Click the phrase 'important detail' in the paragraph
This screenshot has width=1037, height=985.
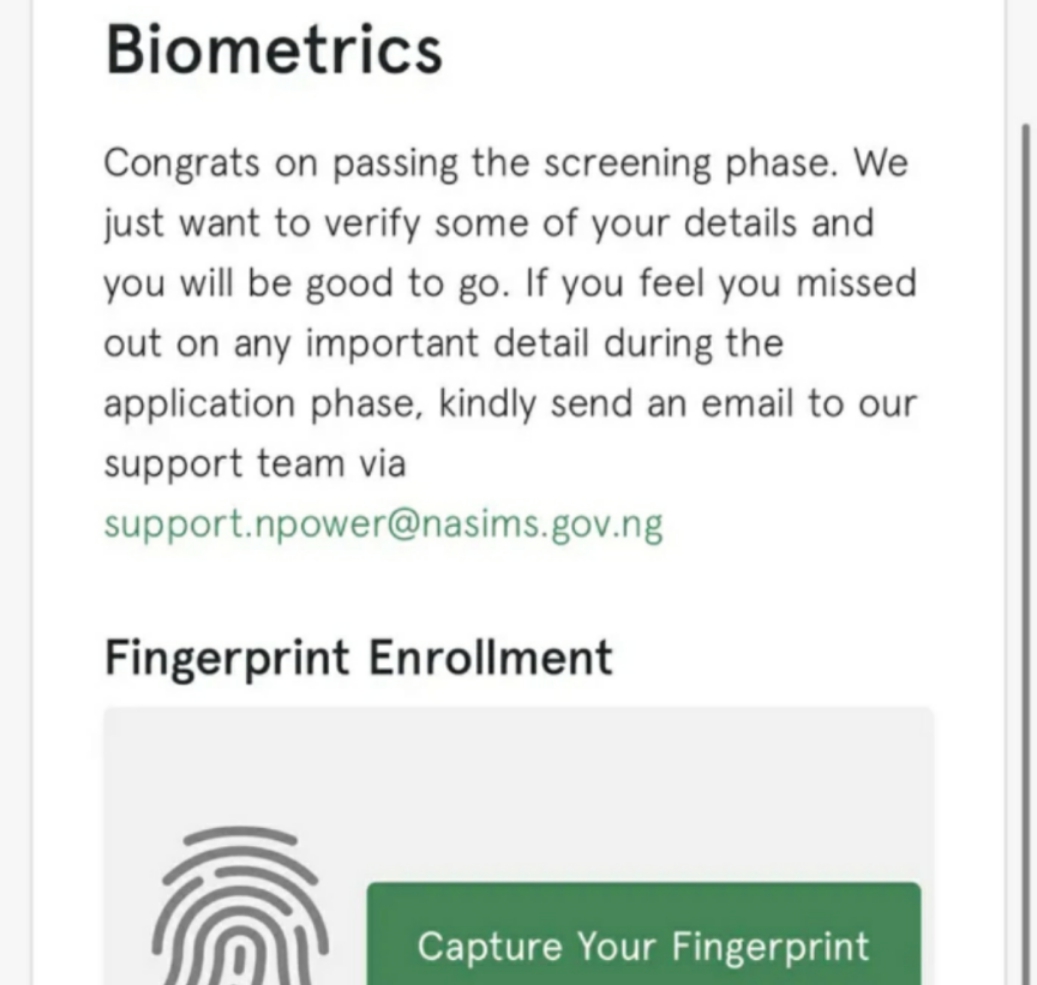447,344
